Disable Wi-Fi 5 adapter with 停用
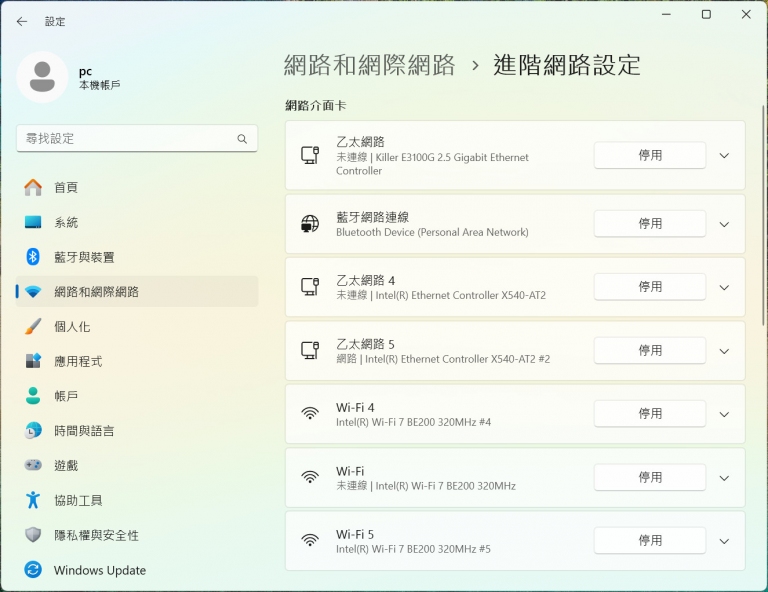768x592 pixels. pyautogui.click(x=649, y=541)
